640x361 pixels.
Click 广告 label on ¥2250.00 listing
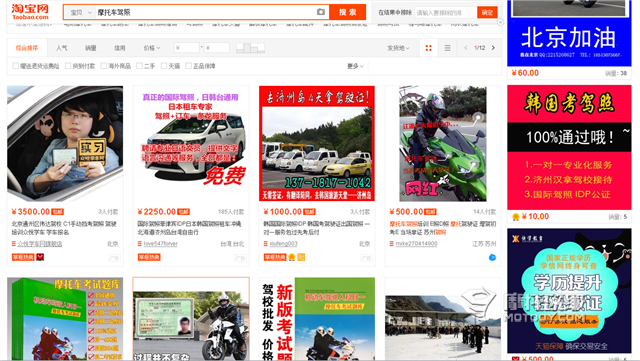click(240, 258)
